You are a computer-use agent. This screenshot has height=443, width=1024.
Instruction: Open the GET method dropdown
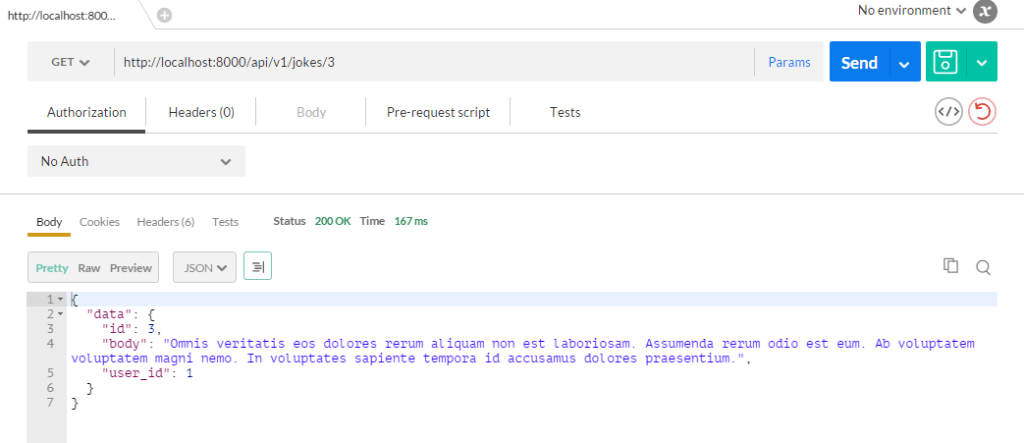pos(70,62)
